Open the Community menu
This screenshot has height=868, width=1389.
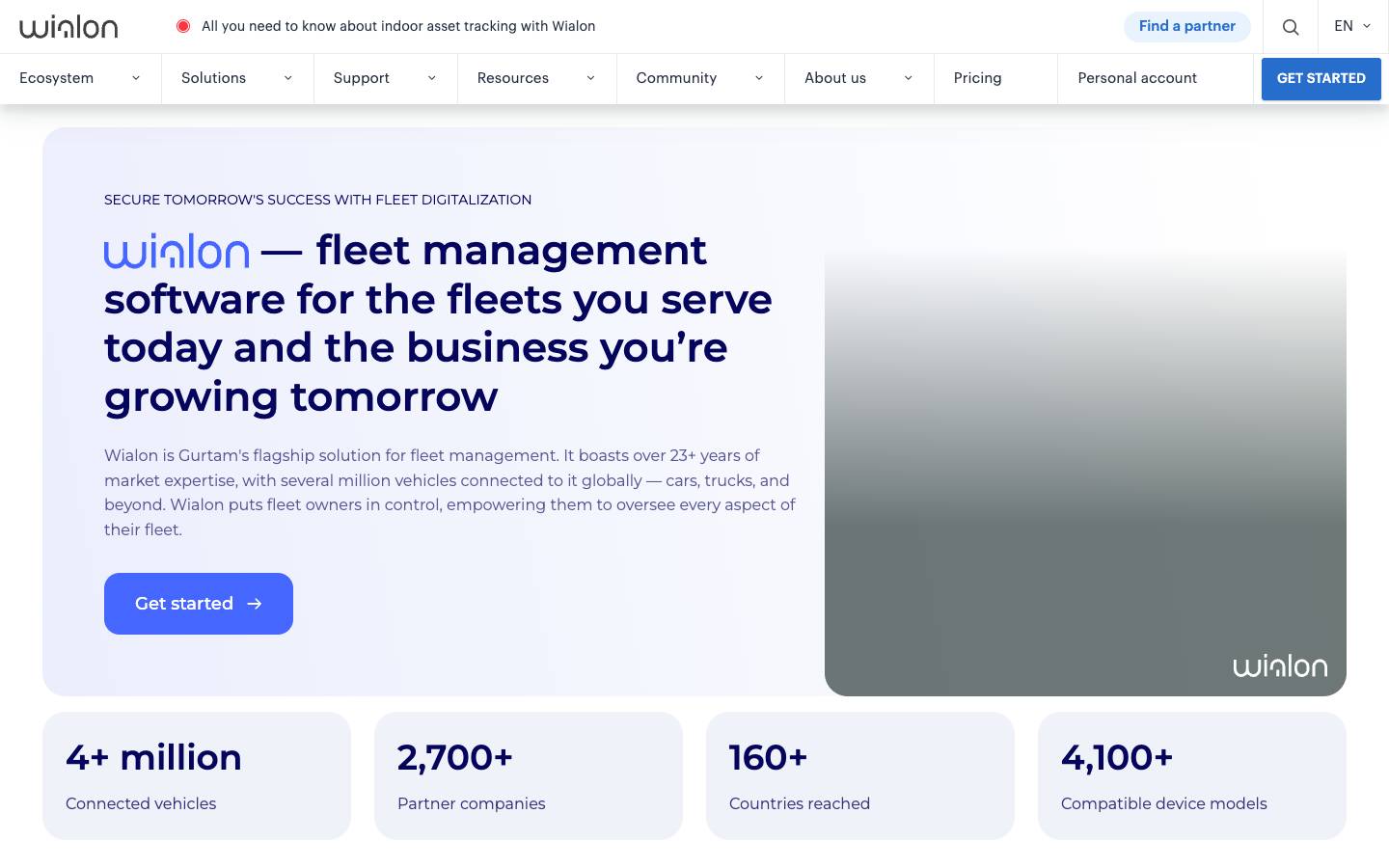click(700, 78)
